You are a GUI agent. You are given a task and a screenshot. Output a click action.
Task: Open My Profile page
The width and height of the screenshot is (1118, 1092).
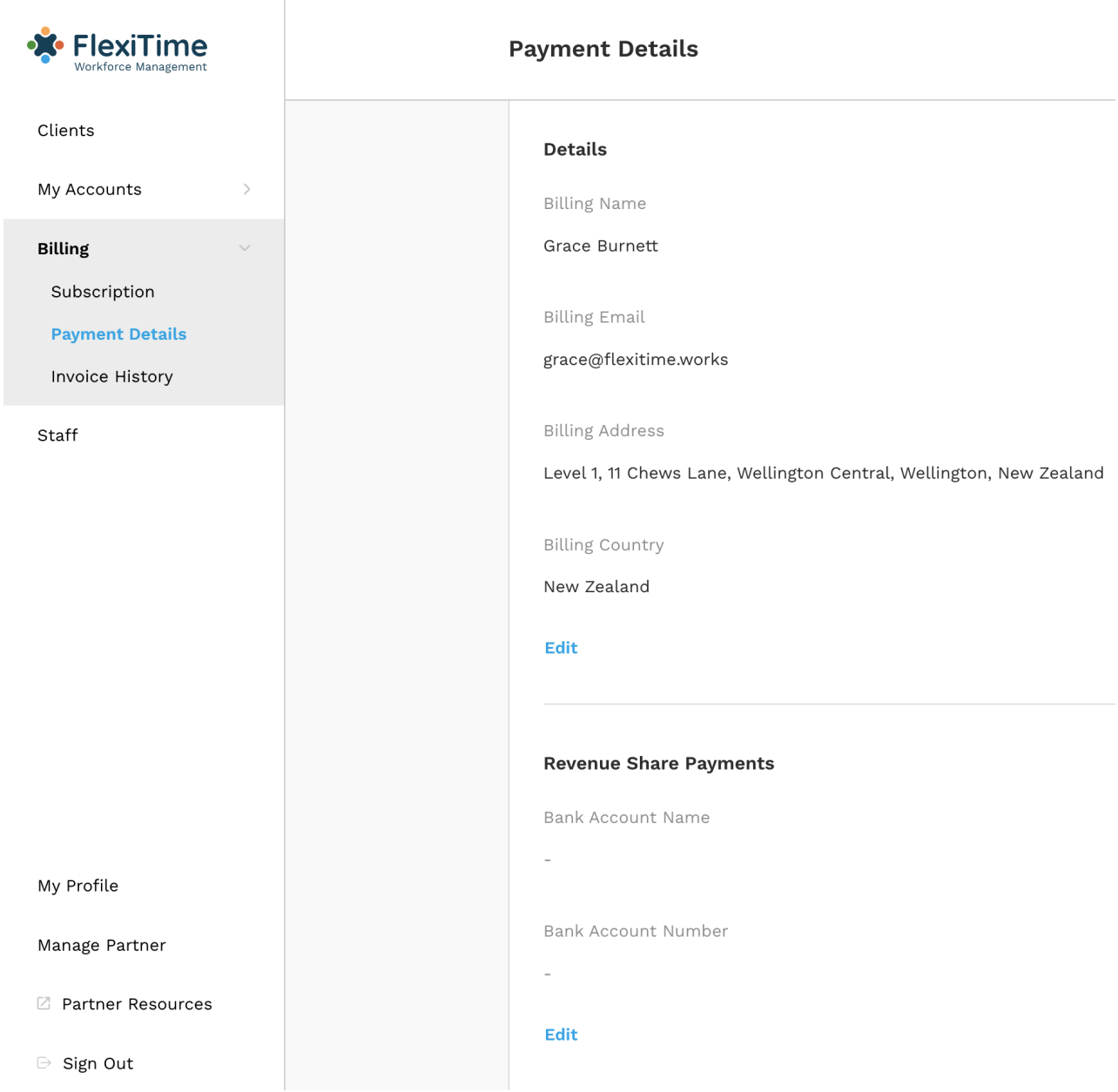pyautogui.click(x=77, y=886)
